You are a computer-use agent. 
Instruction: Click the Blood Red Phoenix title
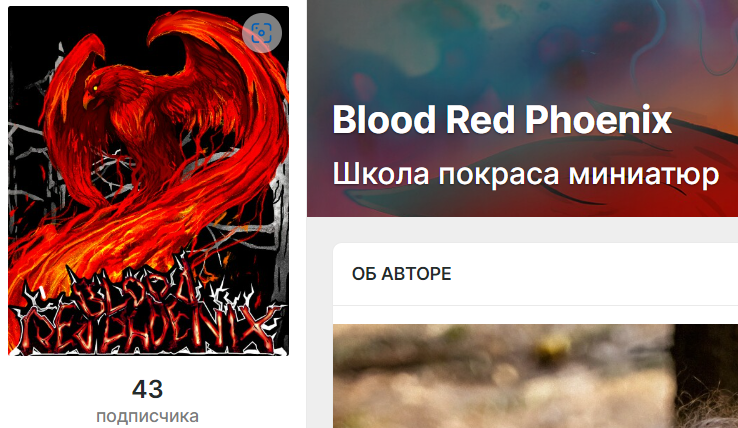(x=502, y=120)
